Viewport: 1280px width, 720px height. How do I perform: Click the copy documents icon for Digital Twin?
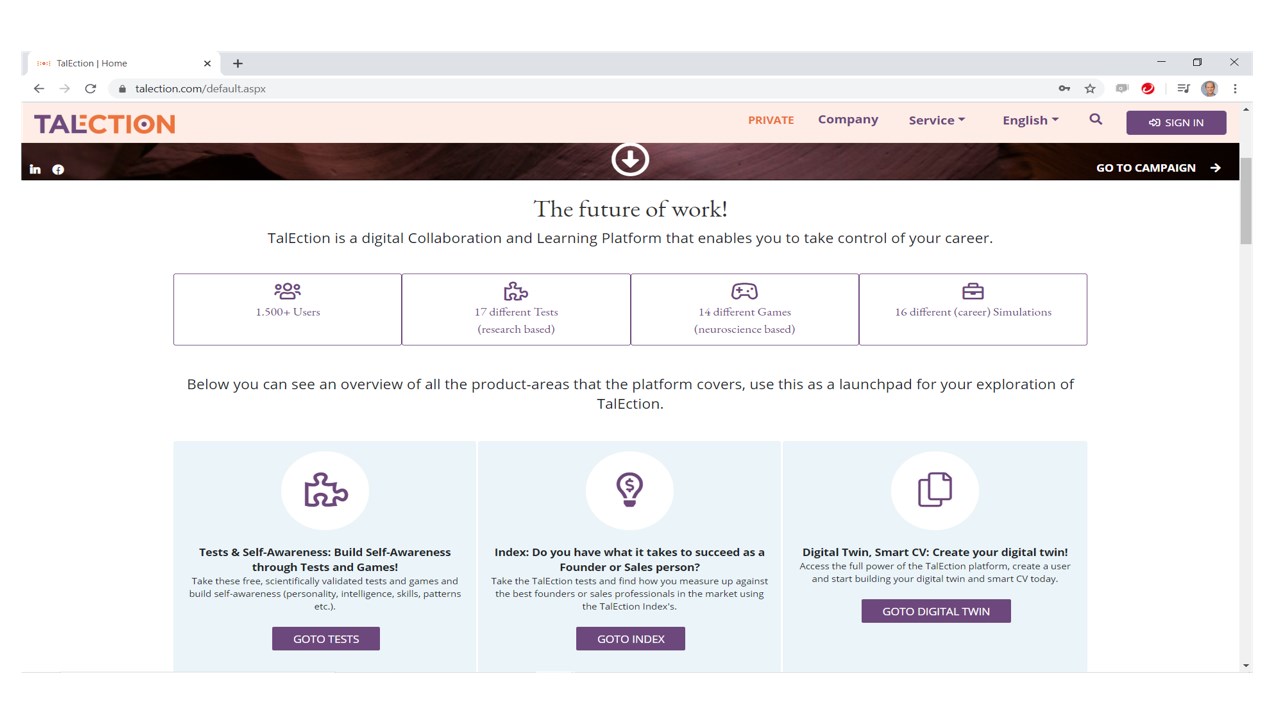click(935, 490)
